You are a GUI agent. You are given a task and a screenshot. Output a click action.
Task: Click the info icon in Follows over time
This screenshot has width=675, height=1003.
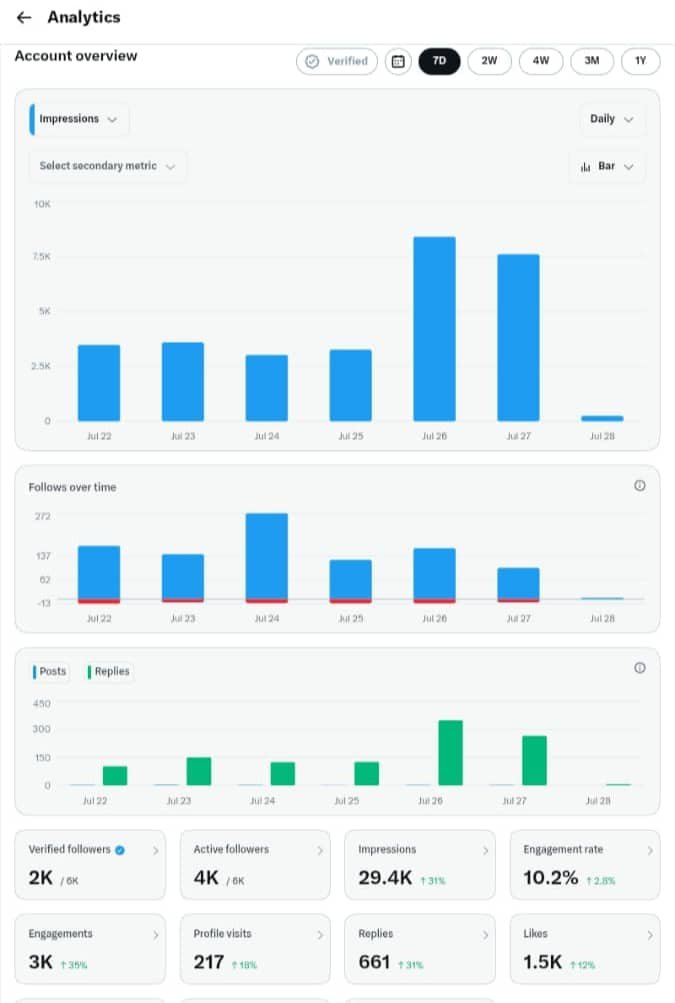[639, 486]
